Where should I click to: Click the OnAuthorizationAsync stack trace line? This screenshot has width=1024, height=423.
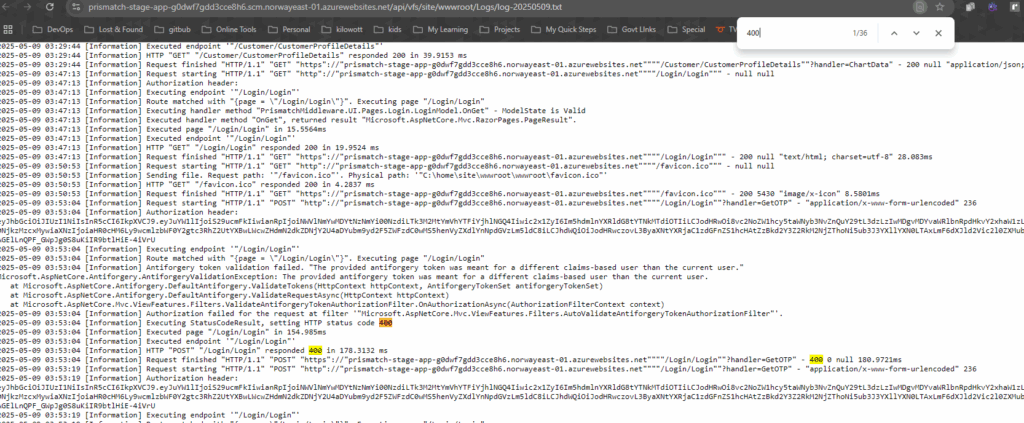click(337, 304)
